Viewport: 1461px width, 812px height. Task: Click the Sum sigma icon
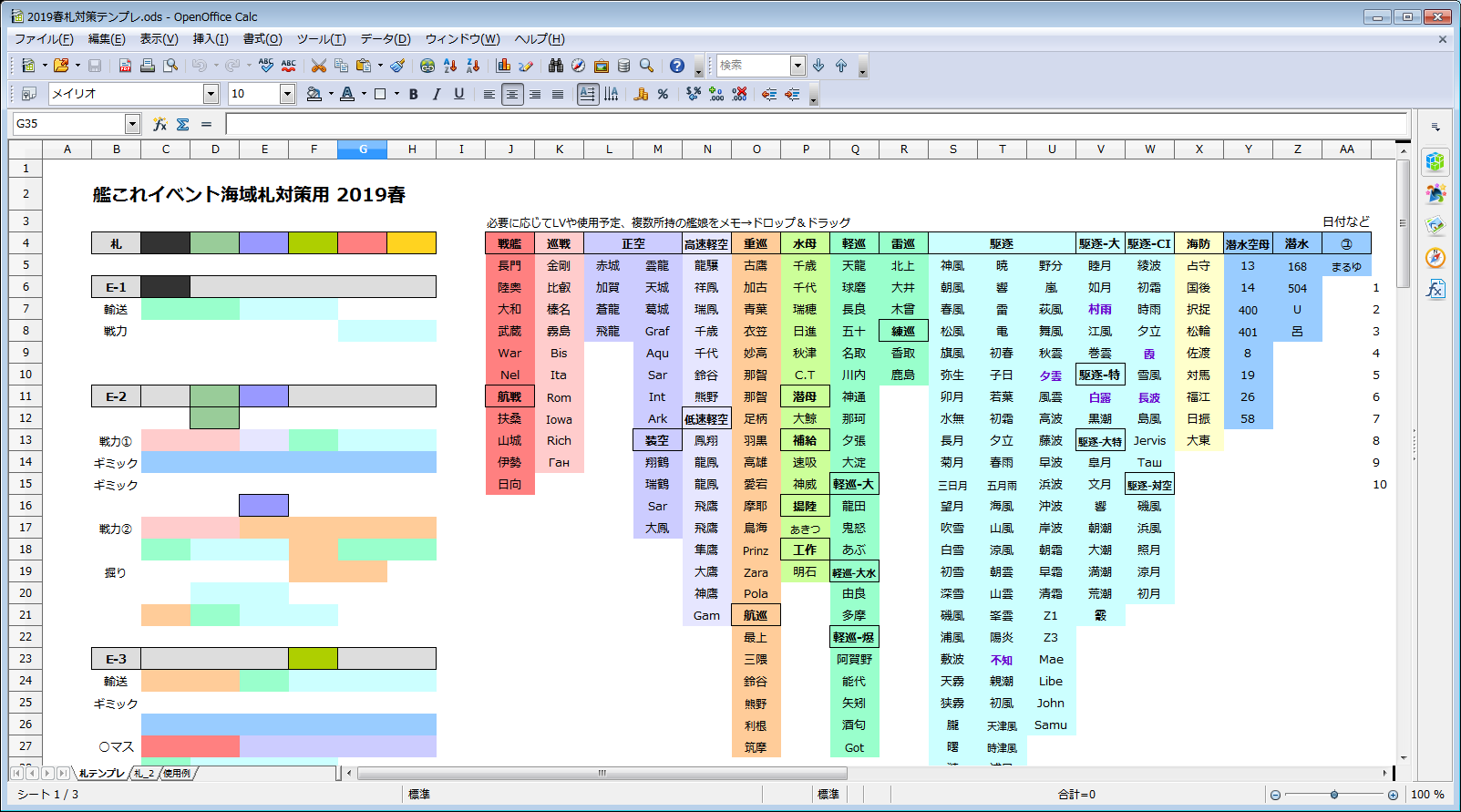[183, 124]
